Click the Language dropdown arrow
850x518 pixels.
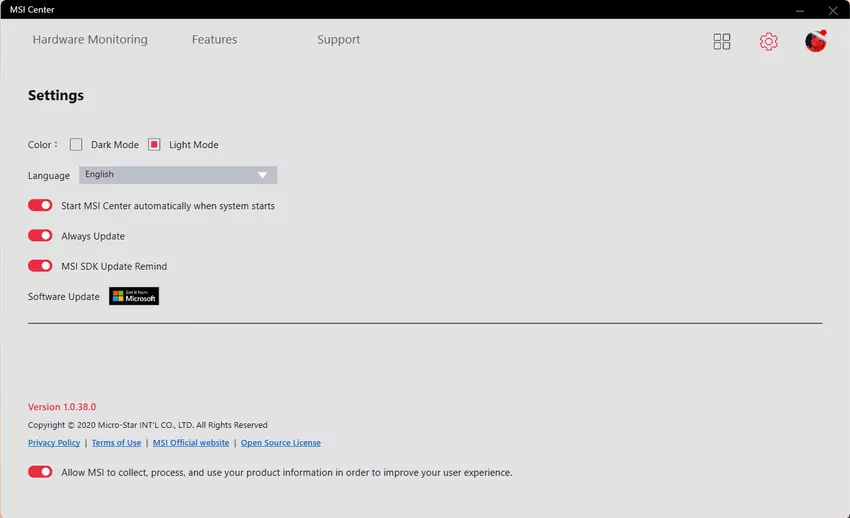click(x=262, y=175)
